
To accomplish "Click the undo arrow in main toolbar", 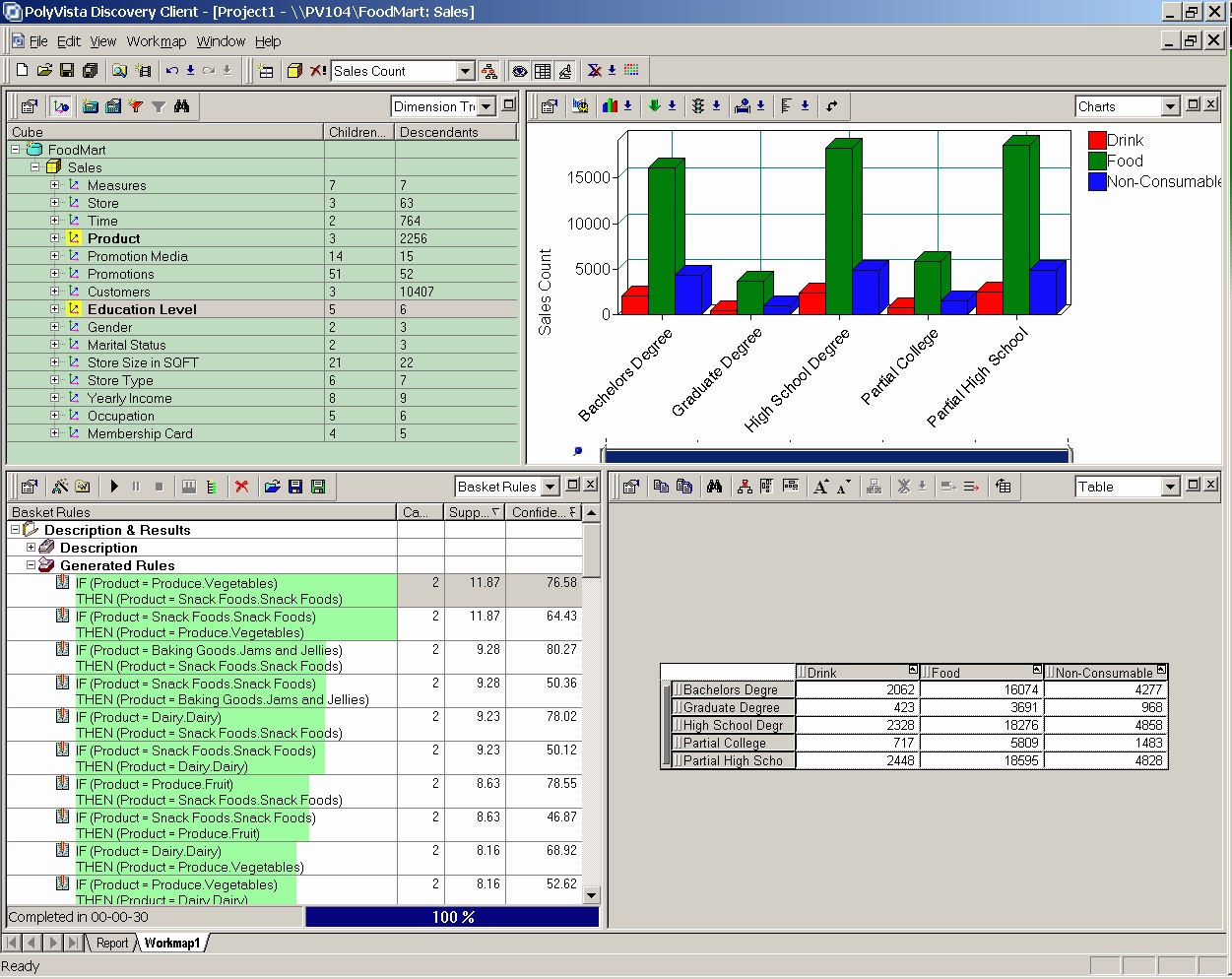I will [172, 71].
